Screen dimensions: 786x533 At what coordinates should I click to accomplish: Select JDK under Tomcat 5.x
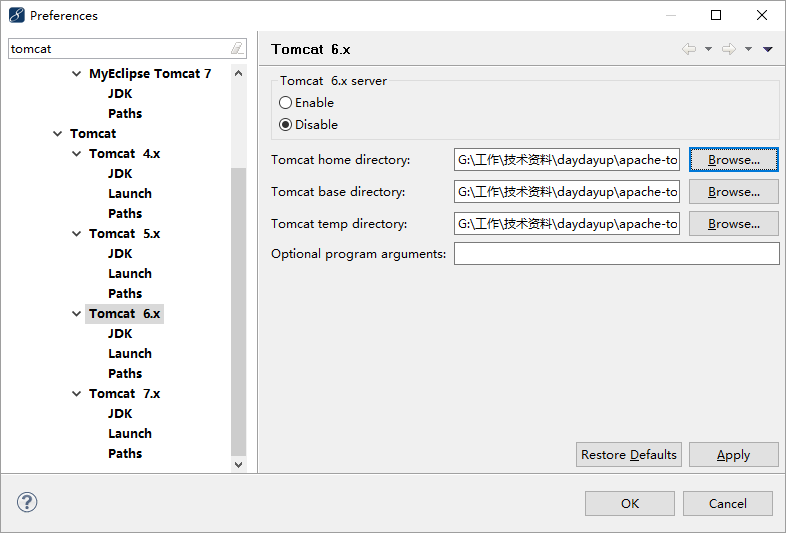[120, 254]
